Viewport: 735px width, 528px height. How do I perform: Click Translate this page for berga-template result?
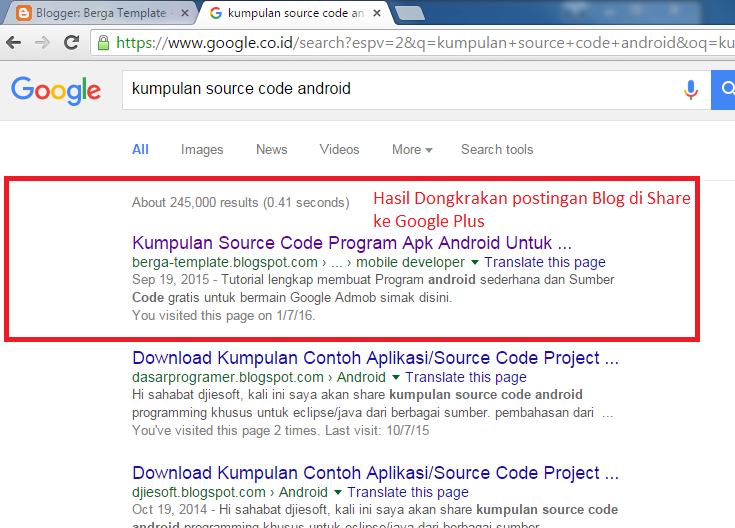click(x=545, y=262)
